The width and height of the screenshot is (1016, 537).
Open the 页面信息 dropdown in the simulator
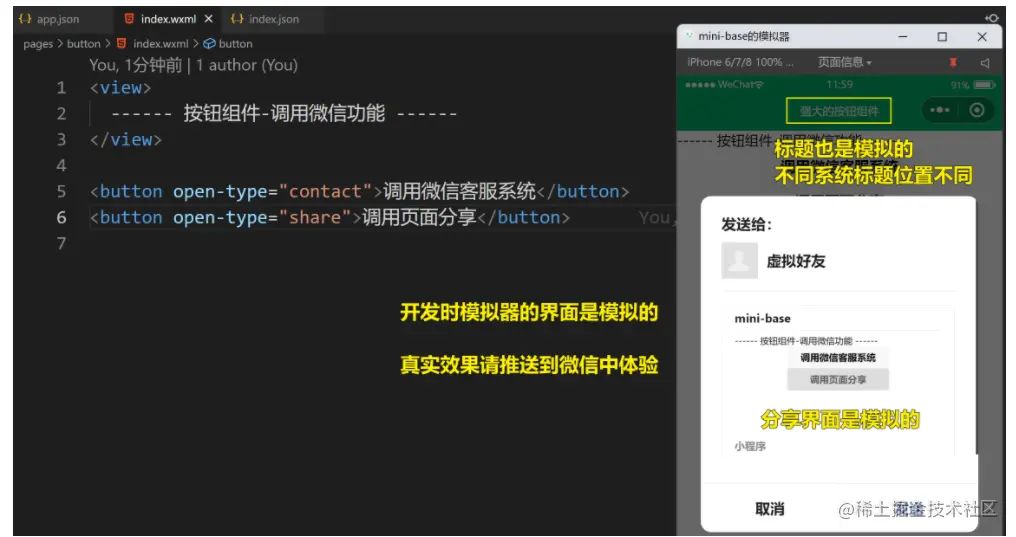click(844, 62)
